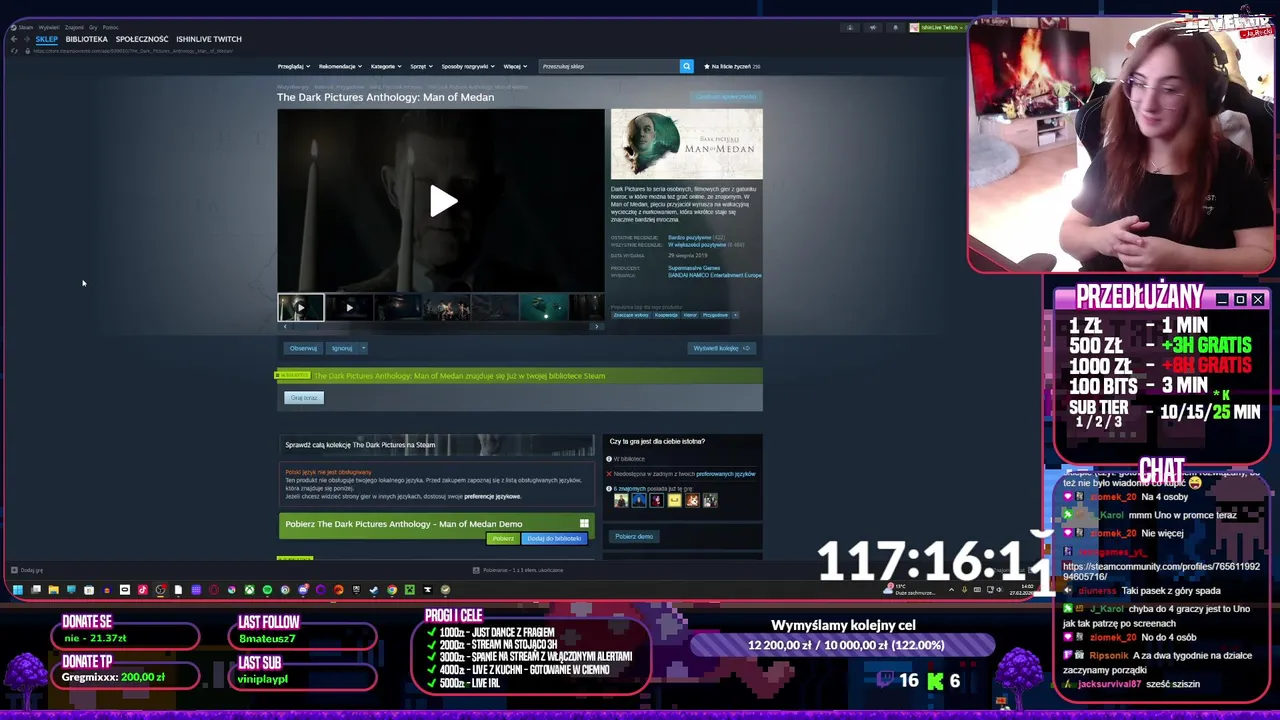The image size is (1280, 720).
Task: Open the arrow dropdown beside Ignoruj
Action: tap(363, 348)
